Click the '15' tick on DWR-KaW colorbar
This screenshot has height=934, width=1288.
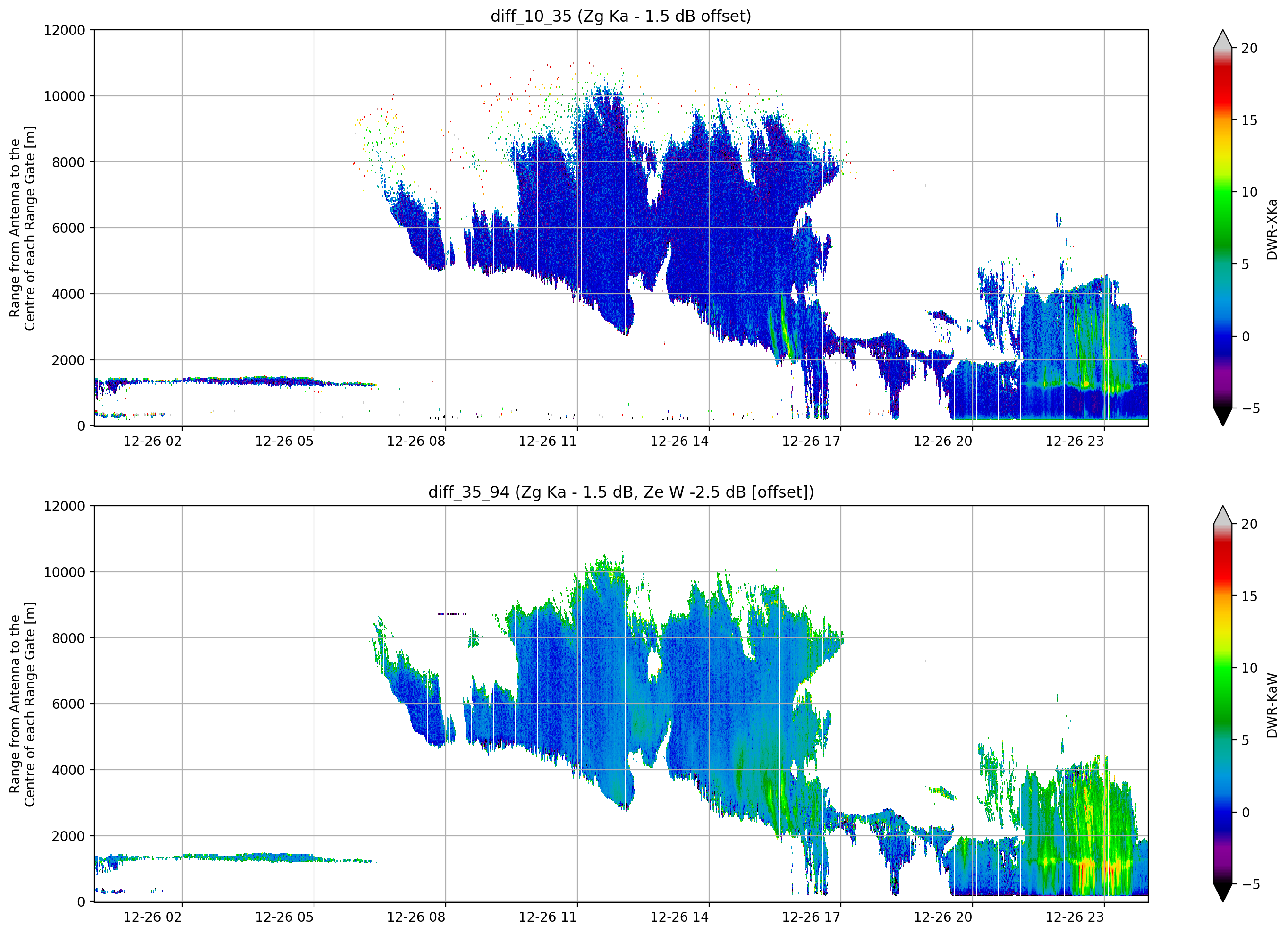point(1249,596)
